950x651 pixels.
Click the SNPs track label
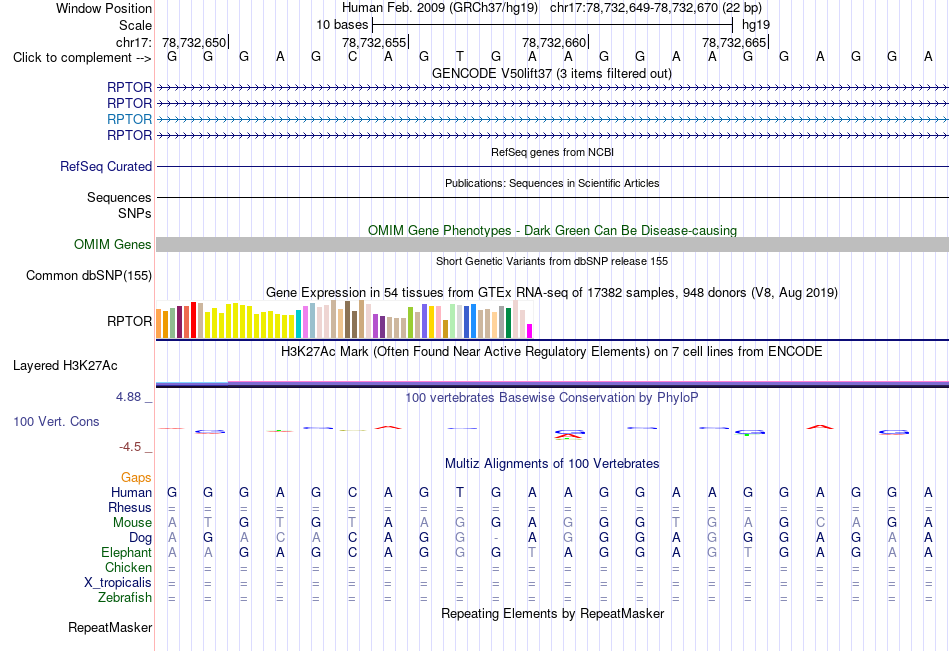135,213
